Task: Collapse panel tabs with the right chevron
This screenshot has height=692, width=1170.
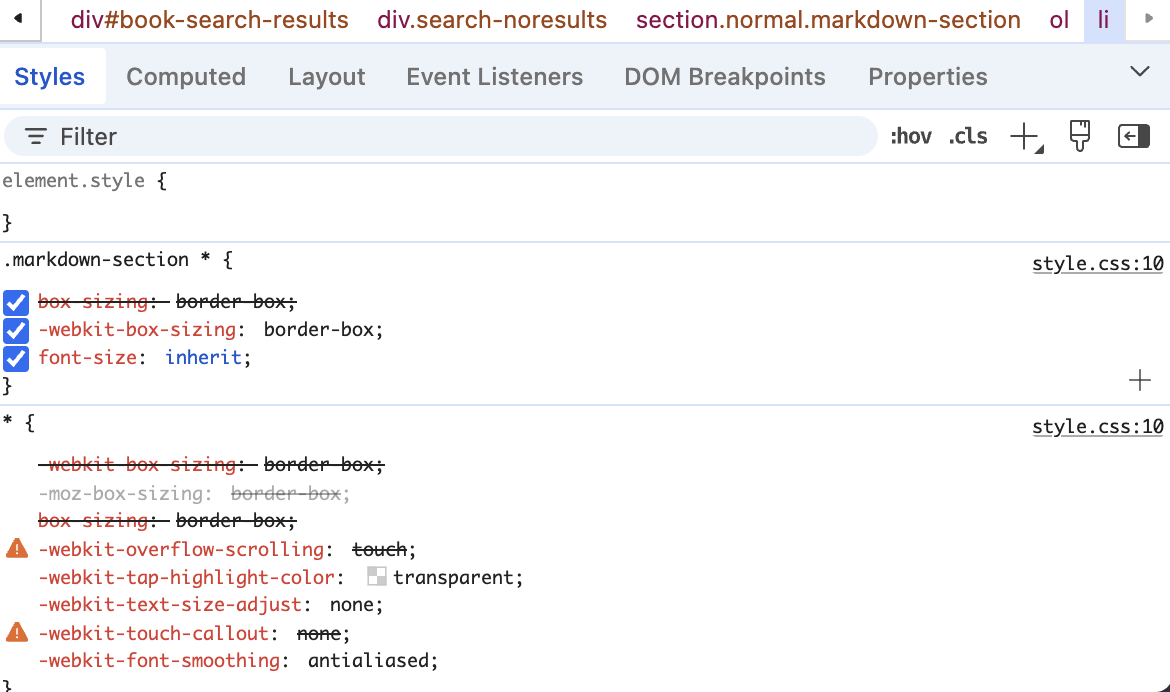Action: 1139,71
